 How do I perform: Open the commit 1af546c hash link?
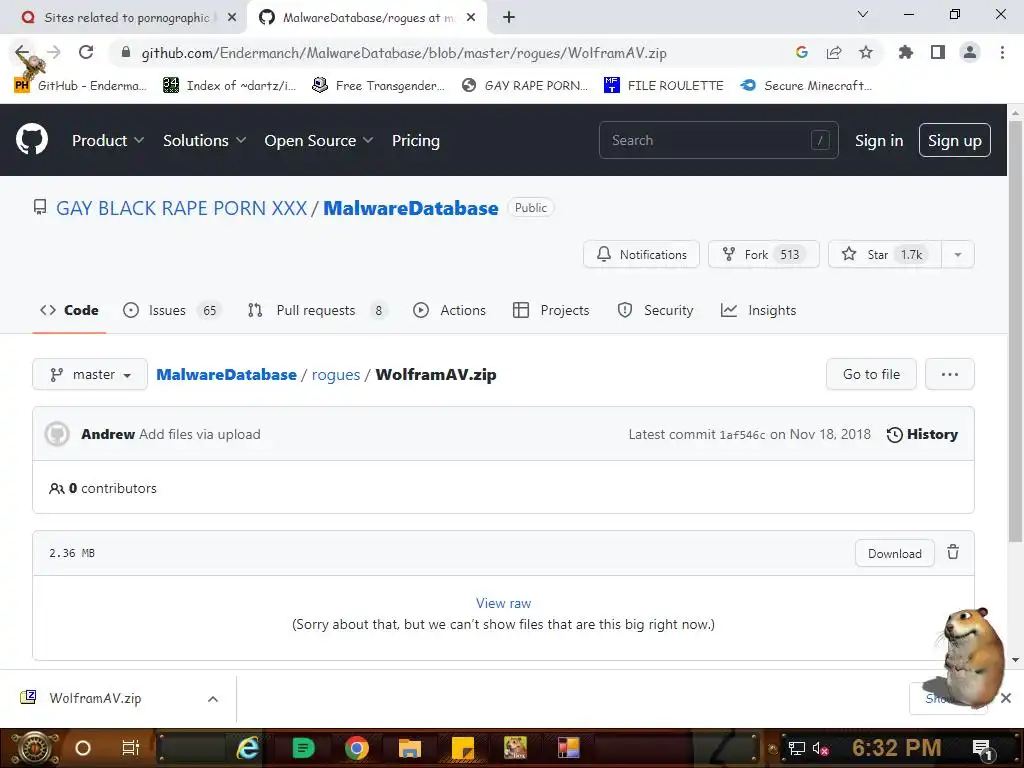coord(742,435)
